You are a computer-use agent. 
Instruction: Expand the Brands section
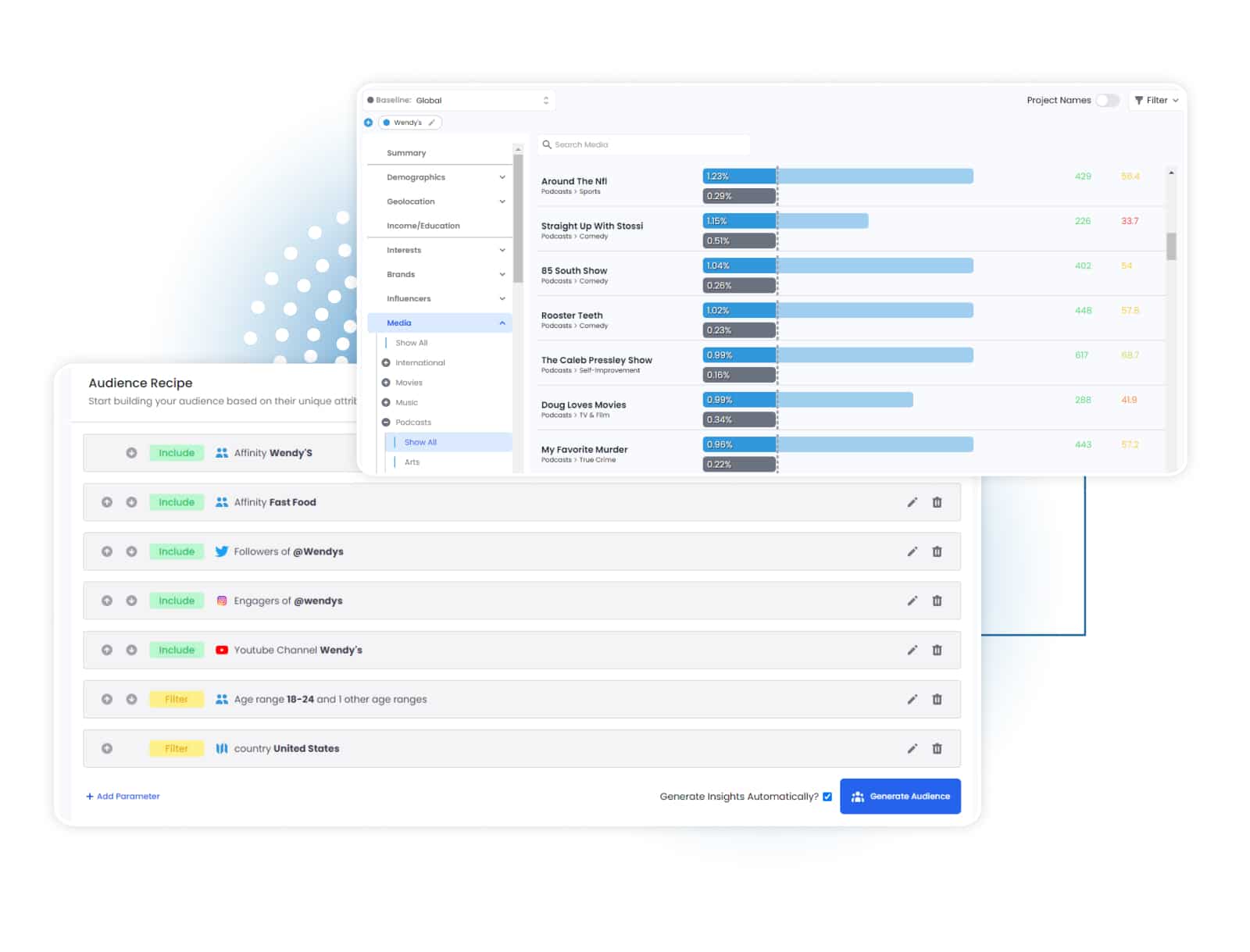point(439,274)
